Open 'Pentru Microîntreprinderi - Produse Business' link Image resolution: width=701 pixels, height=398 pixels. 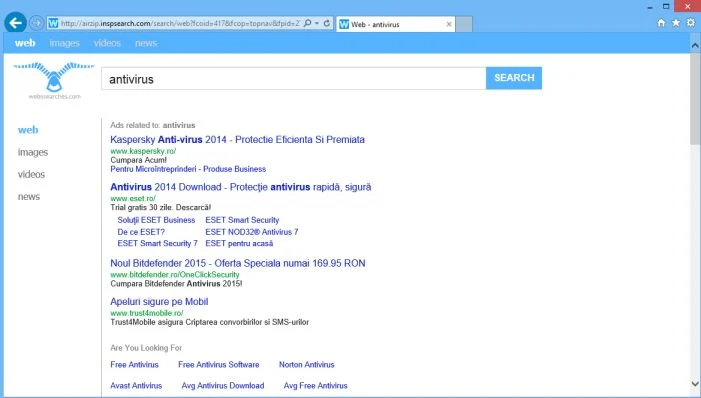pos(188,169)
